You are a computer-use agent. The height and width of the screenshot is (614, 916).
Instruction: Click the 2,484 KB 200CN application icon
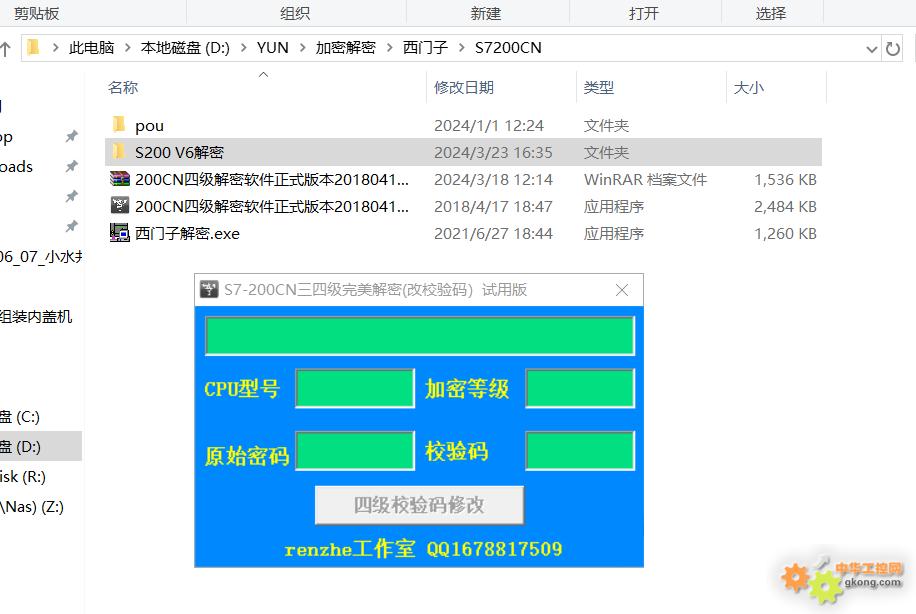[120, 206]
